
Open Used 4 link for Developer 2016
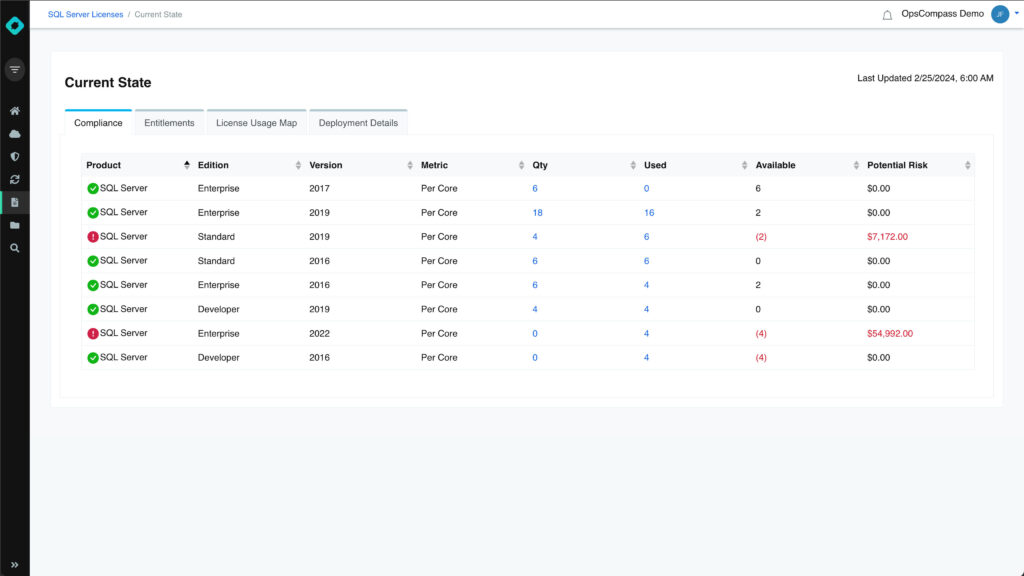(x=647, y=358)
